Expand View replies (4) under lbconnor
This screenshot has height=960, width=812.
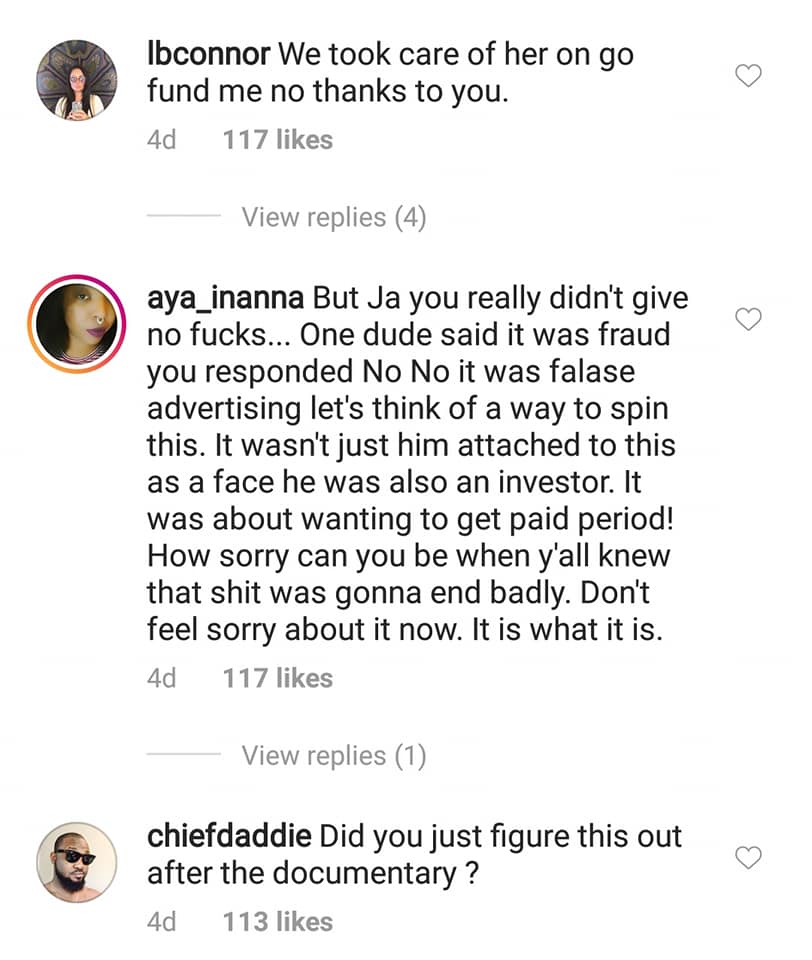(x=333, y=217)
